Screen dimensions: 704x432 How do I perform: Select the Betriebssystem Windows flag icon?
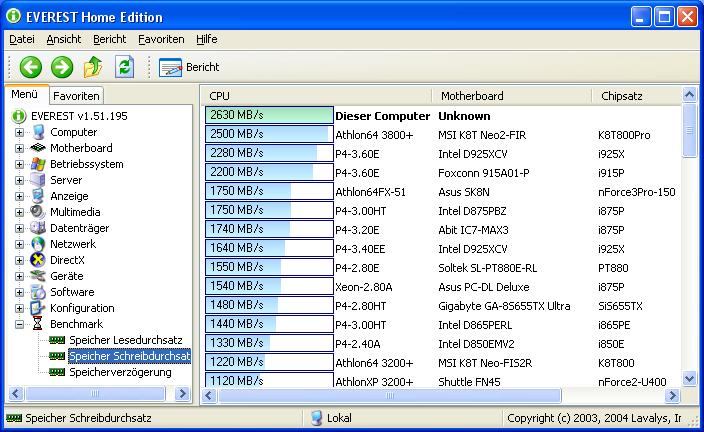(38, 164)
